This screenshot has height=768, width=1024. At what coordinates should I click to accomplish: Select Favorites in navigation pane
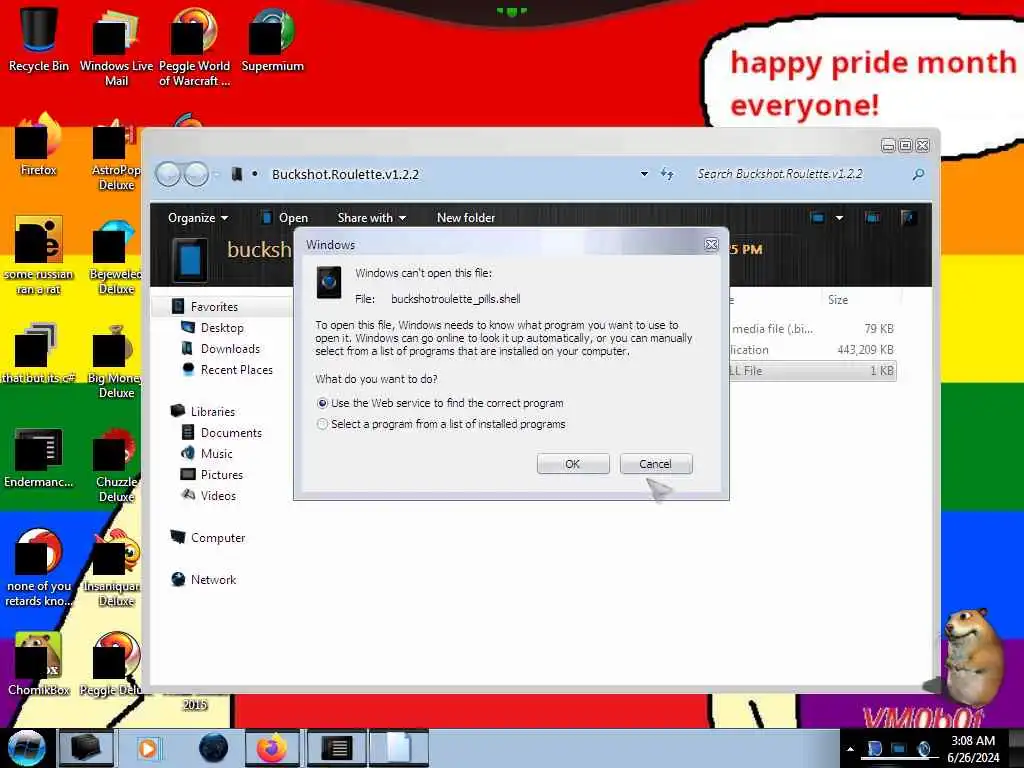[214, 306]
